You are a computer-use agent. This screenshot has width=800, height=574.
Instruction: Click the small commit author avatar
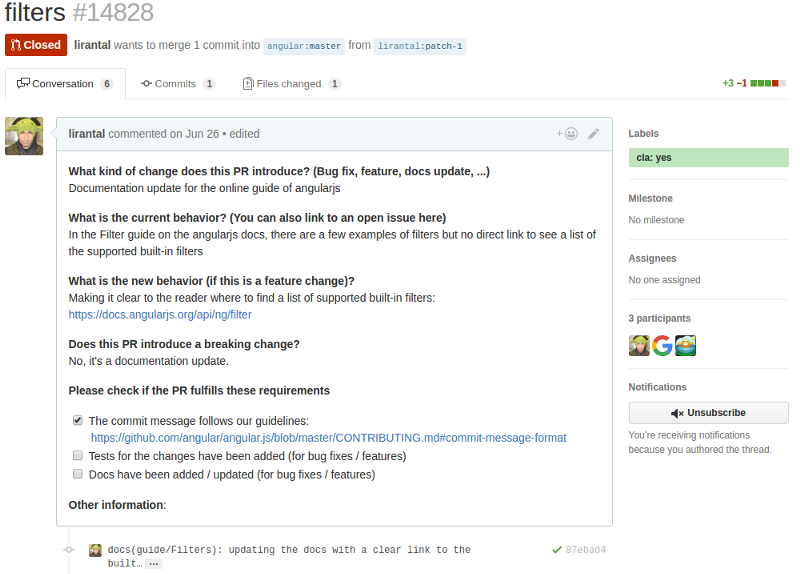click(95, 550)
